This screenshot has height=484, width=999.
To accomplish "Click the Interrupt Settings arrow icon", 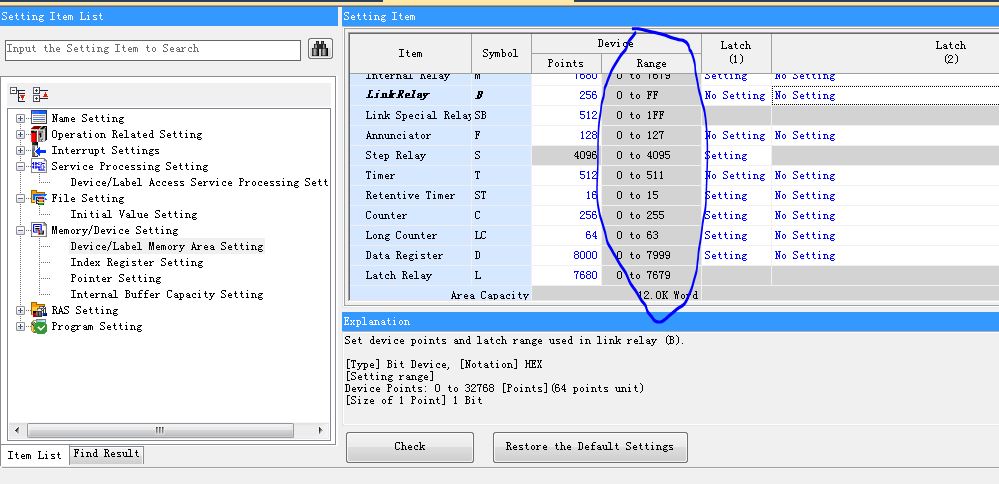I will click(x=39, y=150).
